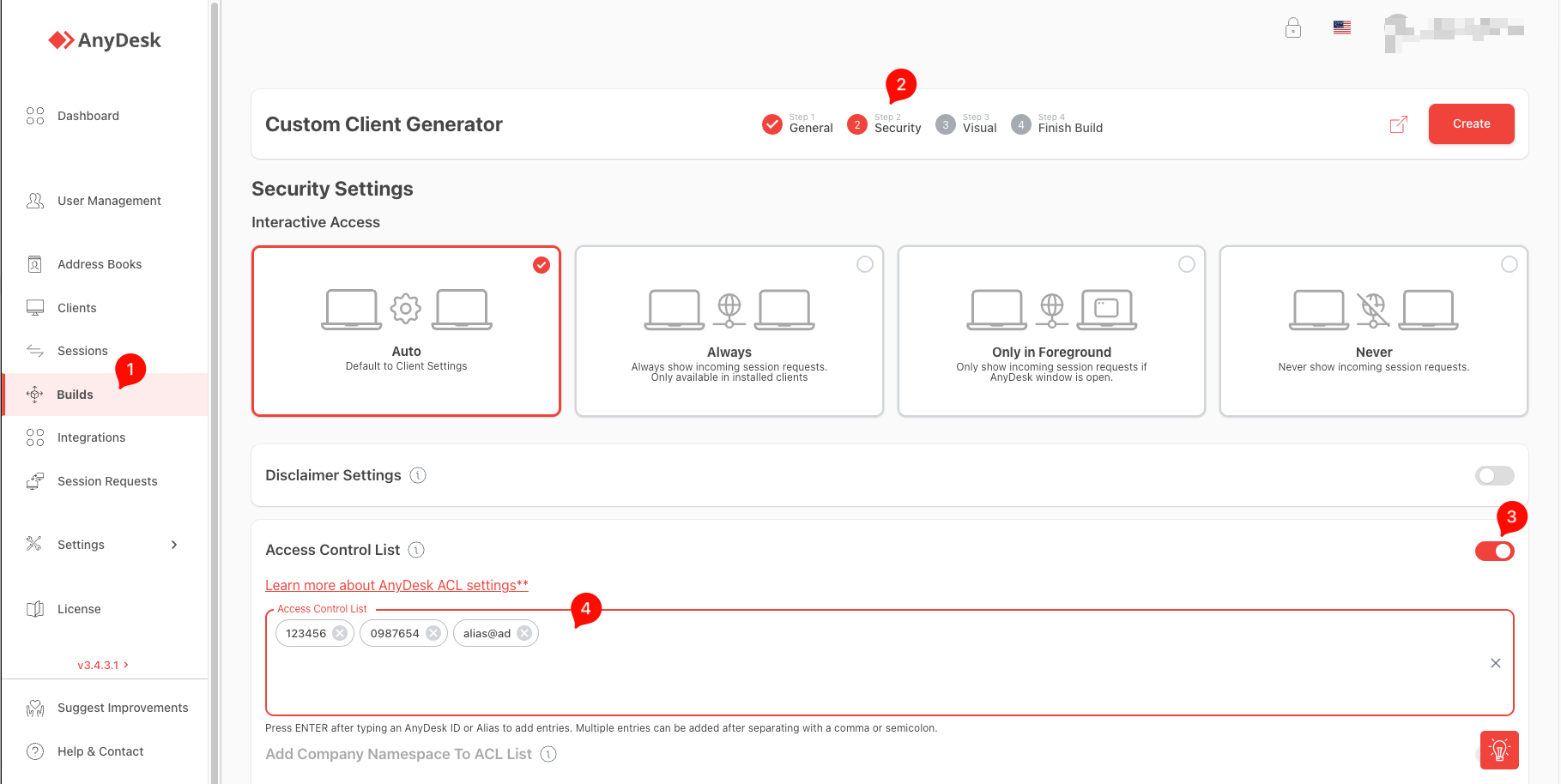Enable the Disclaimer Settings toggle
Viewport: 1561px width, 784px height.
point(1495,475)
